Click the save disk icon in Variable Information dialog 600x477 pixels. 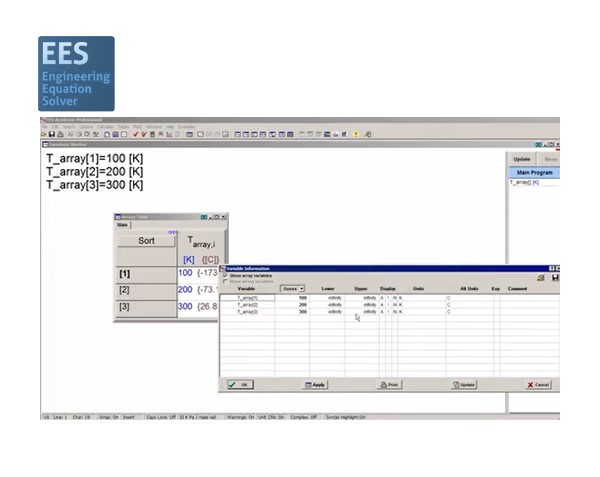(555, 278)
